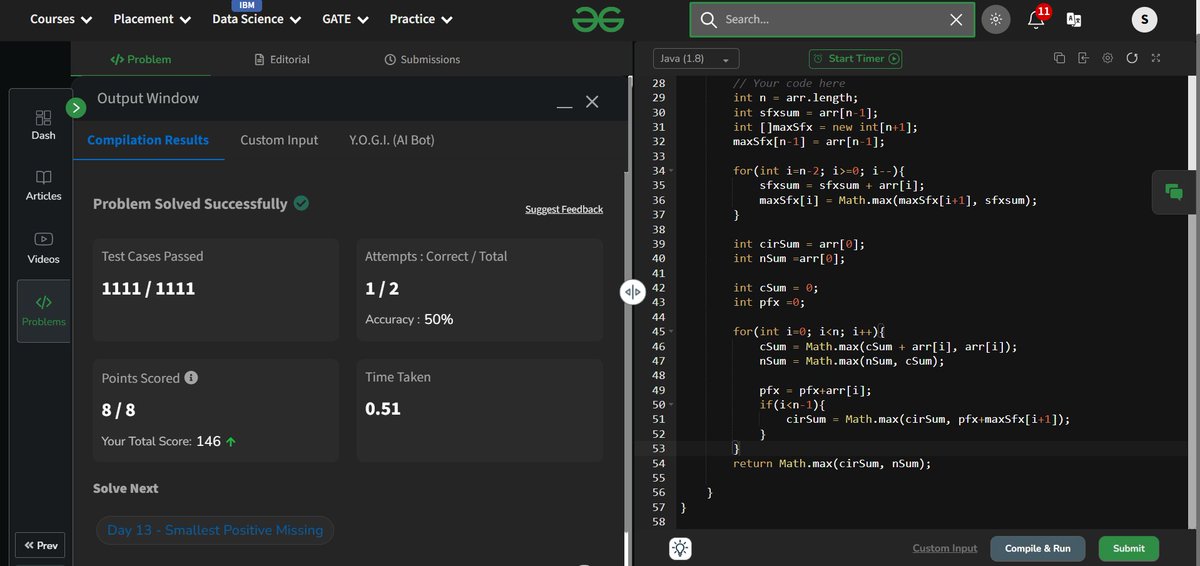
Task: Reset code with the refresh icon
Action: click(1132, 59)
